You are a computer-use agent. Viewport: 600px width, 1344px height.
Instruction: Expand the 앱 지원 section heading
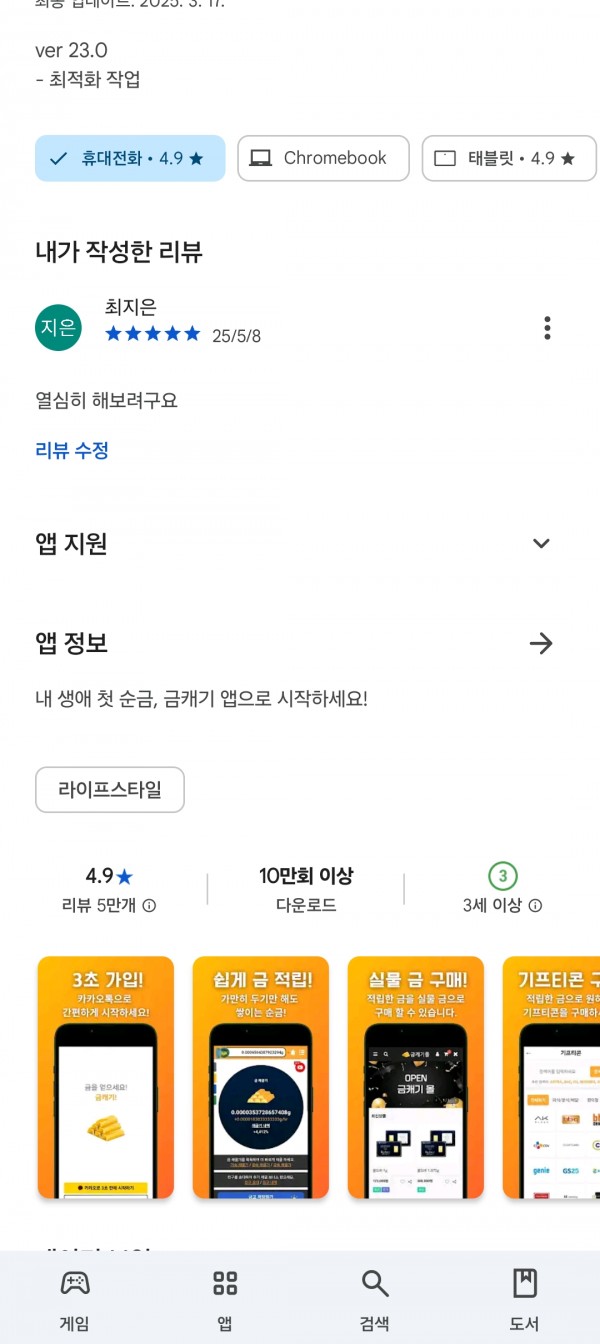pyautogui.click(x=71, y=544)
